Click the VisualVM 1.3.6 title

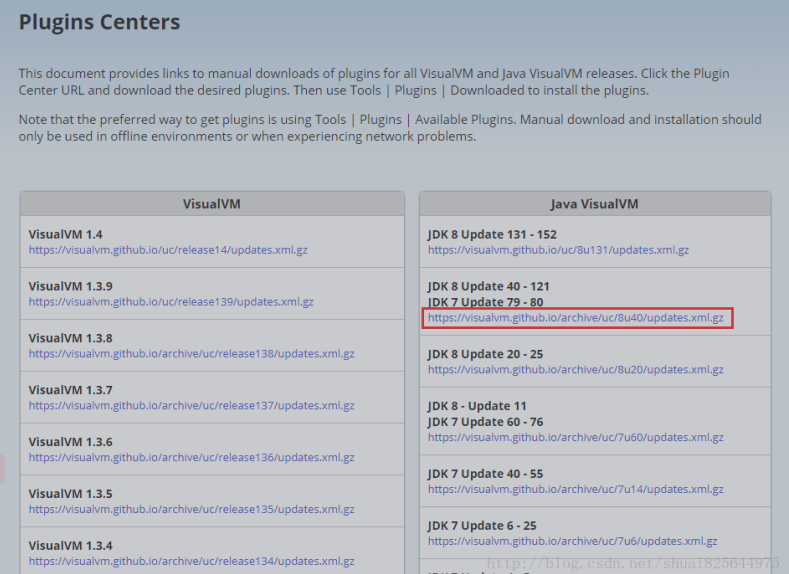click(x=70, y=442)
